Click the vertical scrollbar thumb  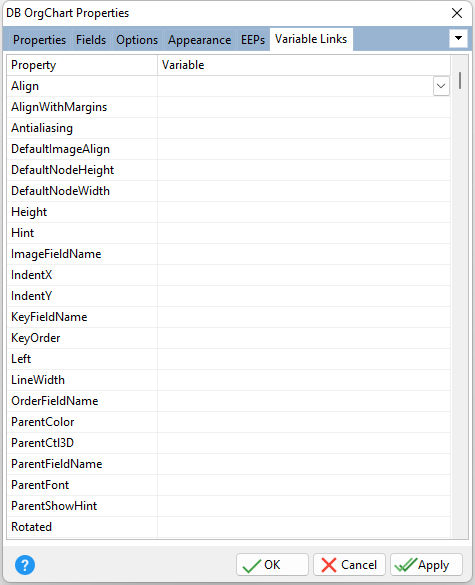click(460, 81)
